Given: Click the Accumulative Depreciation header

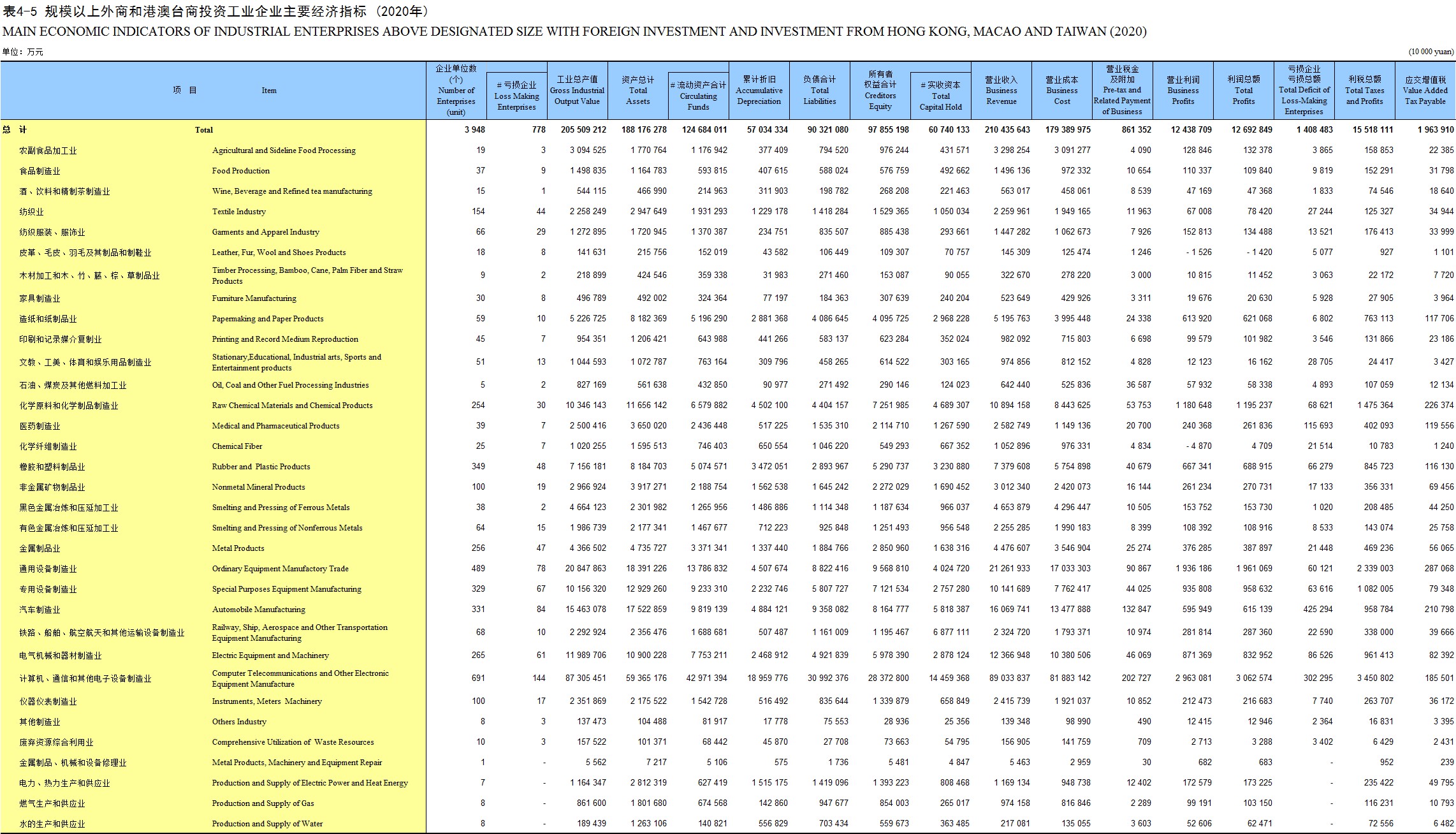Looking at the screenshot, I should pos(759,90).
